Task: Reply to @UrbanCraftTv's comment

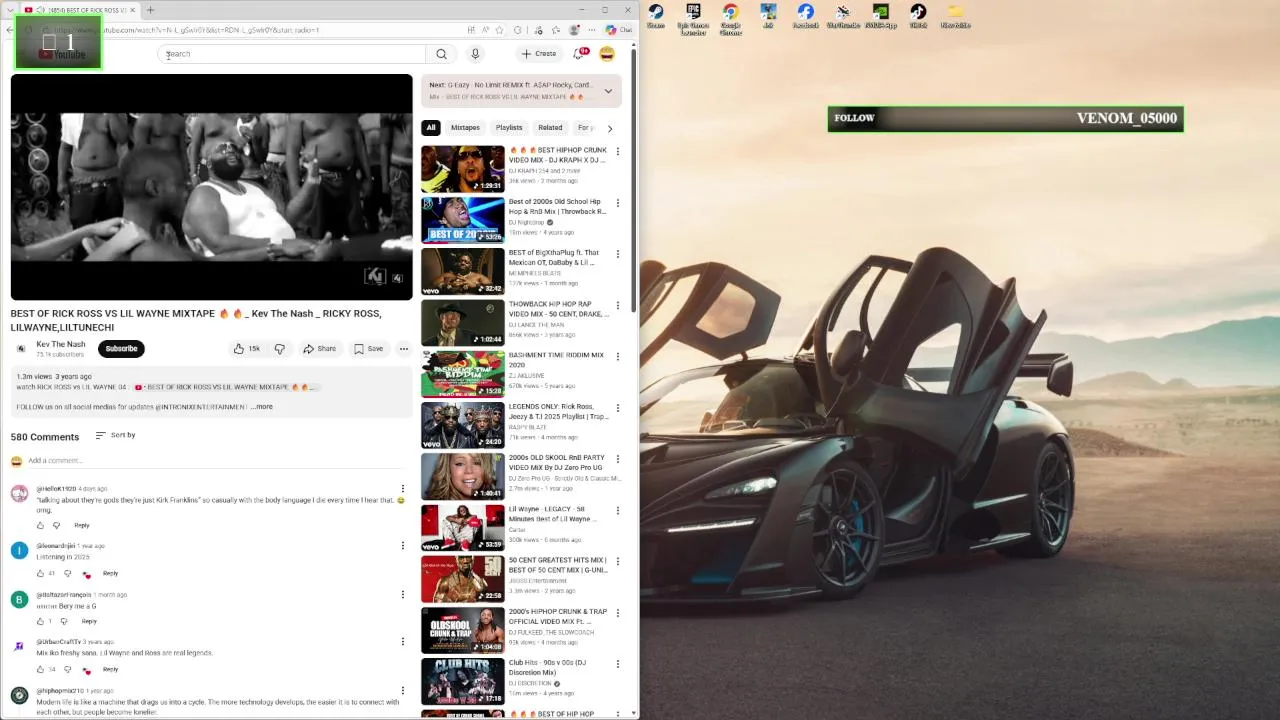Action: 110,669
